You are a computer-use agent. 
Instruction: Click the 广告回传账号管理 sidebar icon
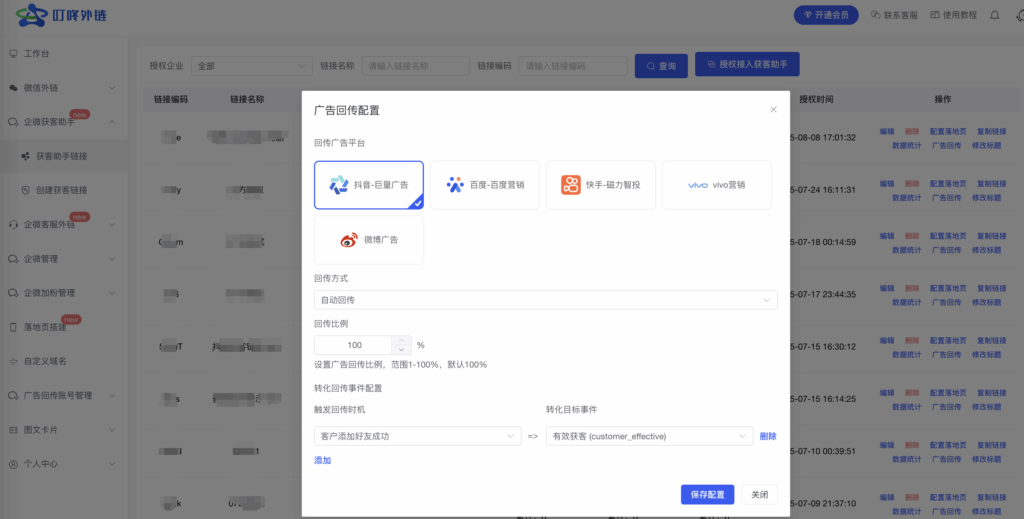[x=13, y=396]
